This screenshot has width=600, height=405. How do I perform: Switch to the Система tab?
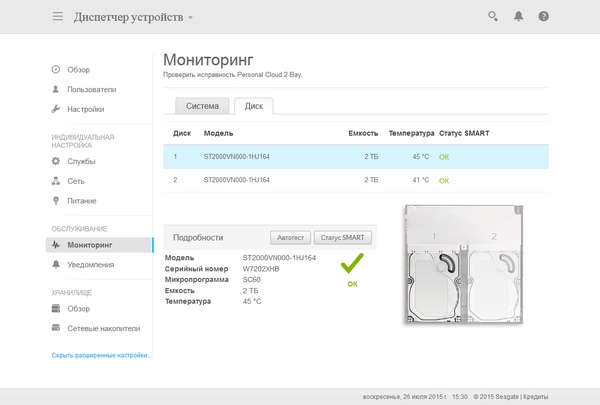pos(202,105)
